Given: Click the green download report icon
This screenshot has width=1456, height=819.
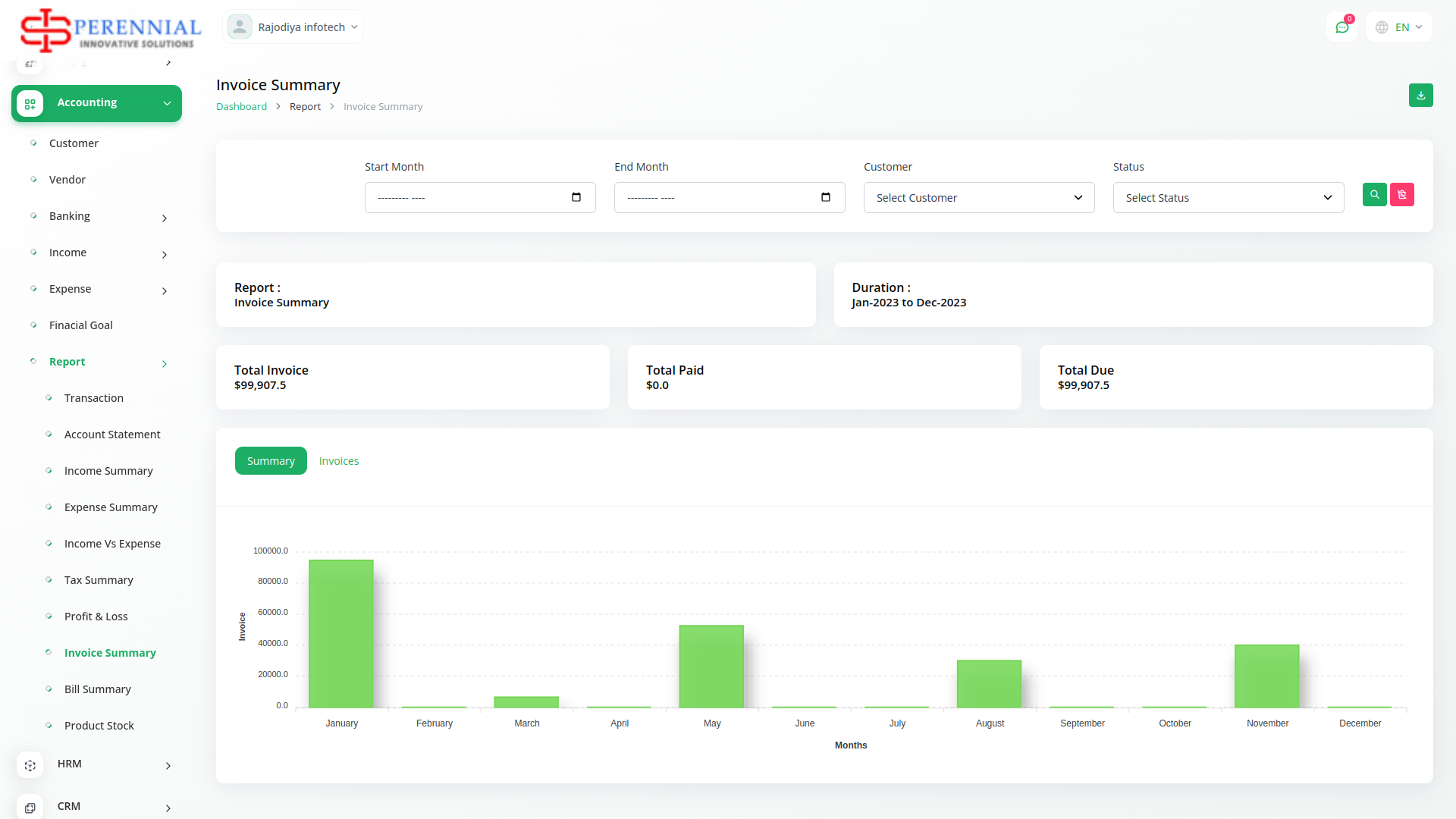Looking at the screenshot, I should point(1420,96).
